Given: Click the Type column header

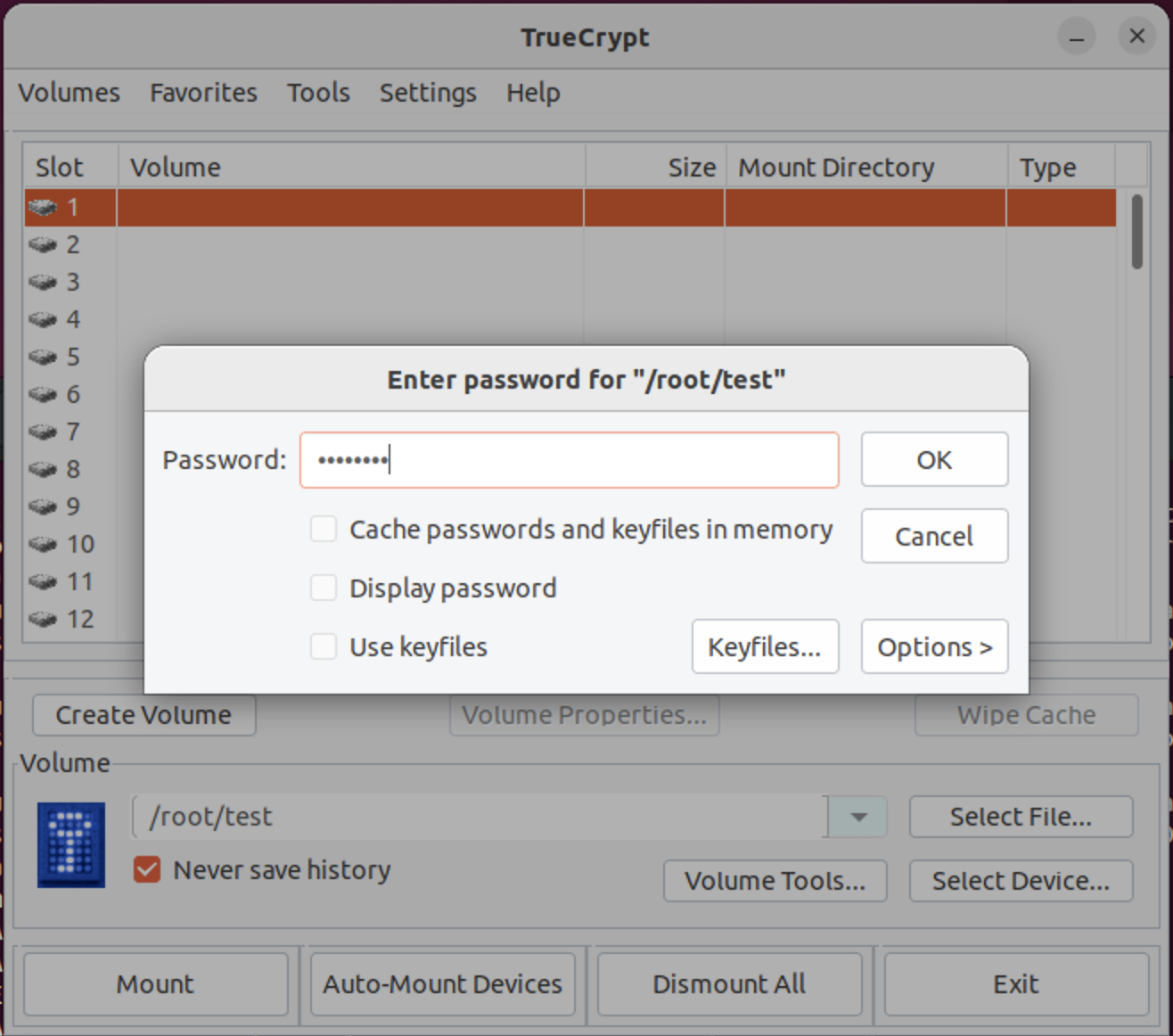Looking at the screenshot, I should point(1061,167).
